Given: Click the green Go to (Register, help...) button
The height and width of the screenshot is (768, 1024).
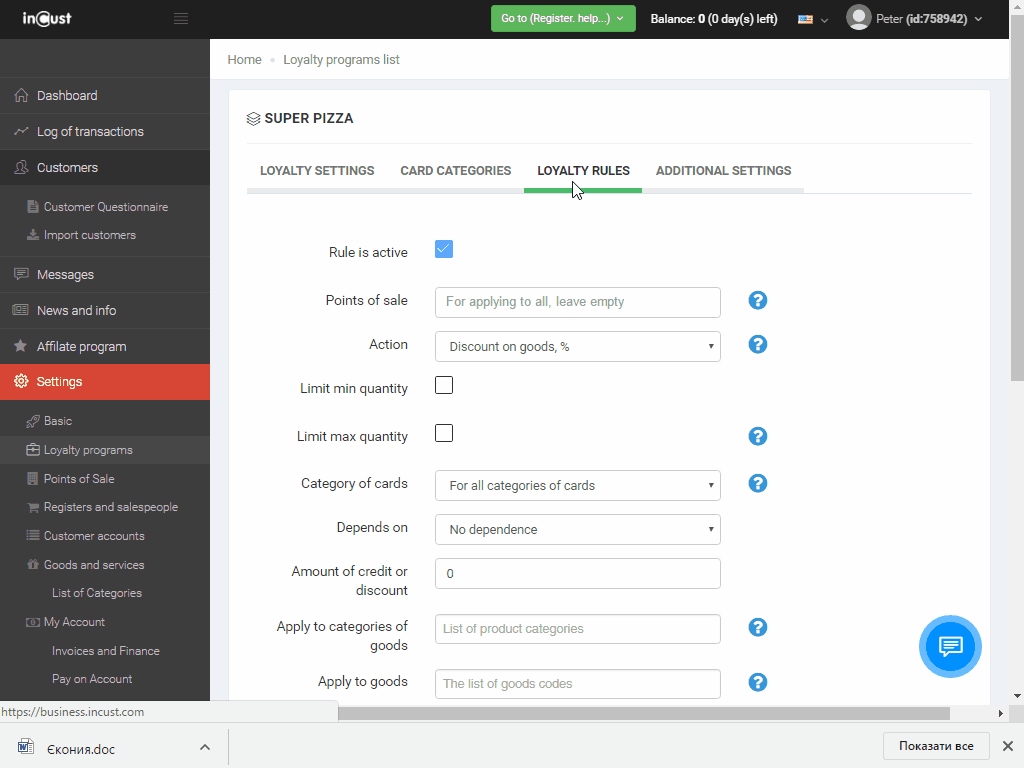Looking at the screenshot, I should pyautogui.click(x=562, y=18).
